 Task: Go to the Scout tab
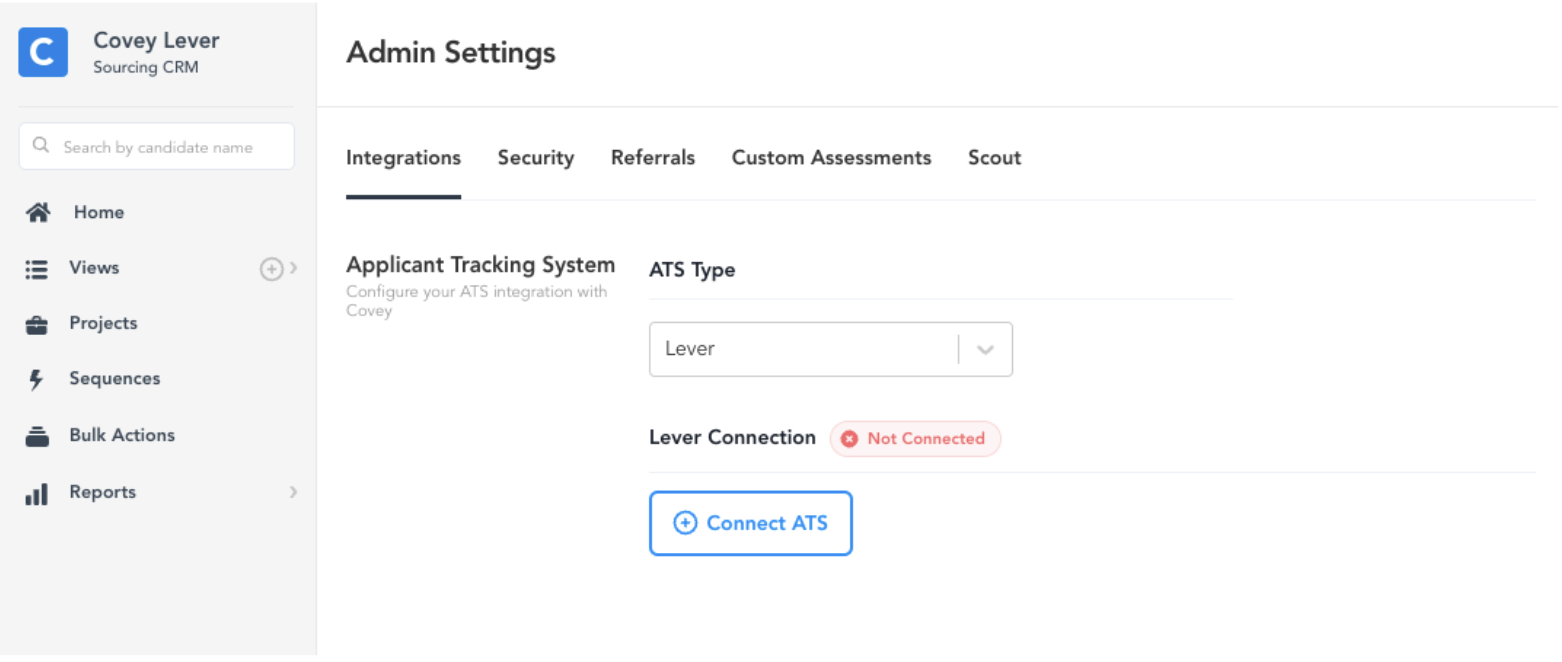tap(995, 158)
